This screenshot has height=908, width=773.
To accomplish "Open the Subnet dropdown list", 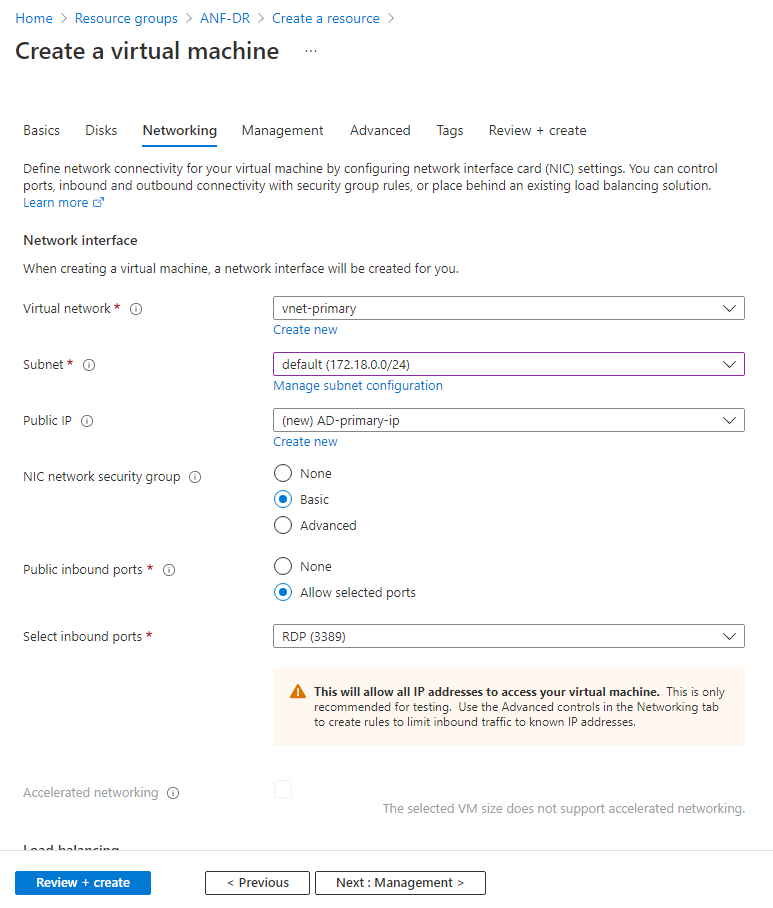I will [508, 364].
